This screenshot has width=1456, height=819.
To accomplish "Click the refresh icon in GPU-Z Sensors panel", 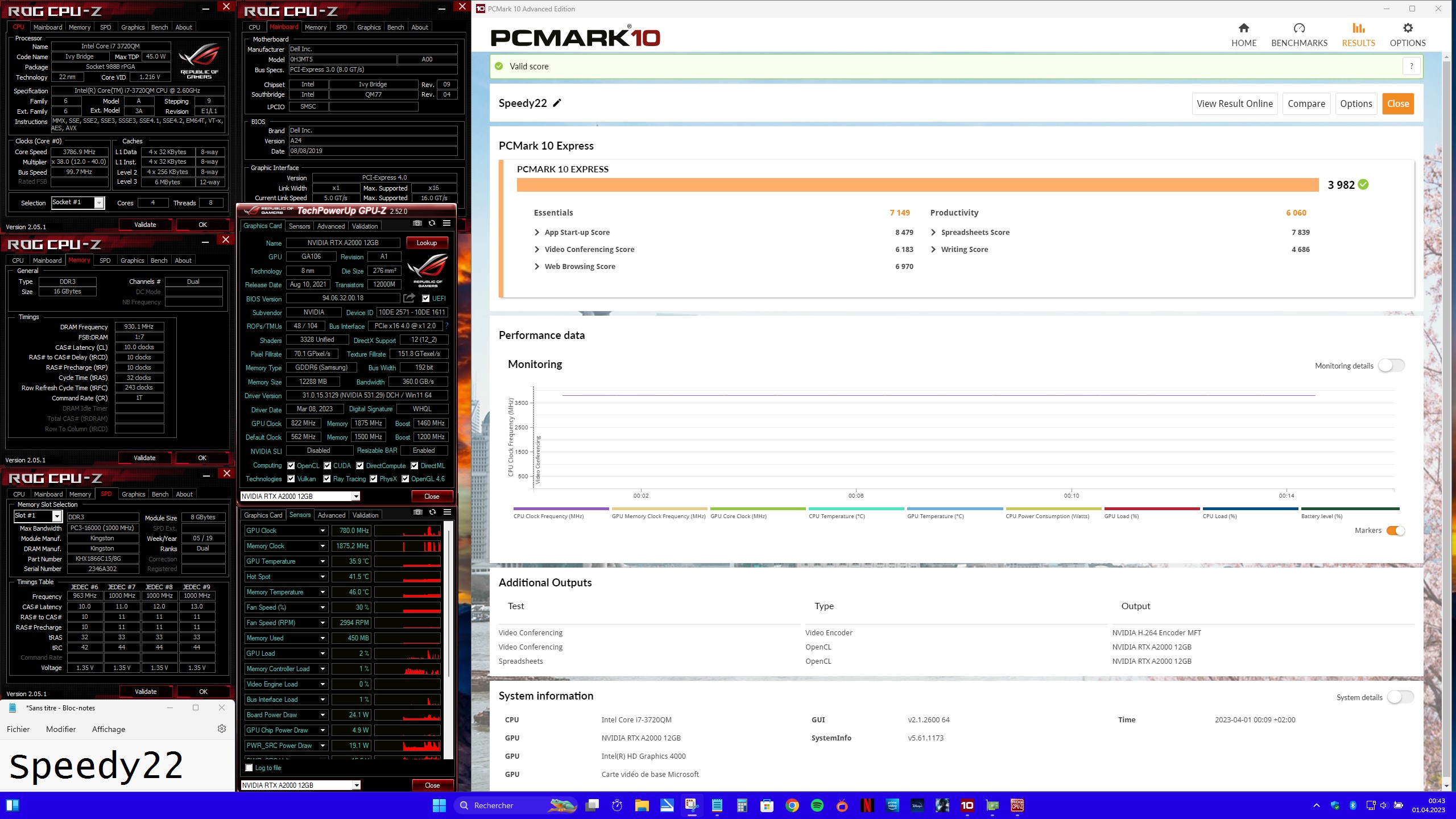I will coord(433,512).
